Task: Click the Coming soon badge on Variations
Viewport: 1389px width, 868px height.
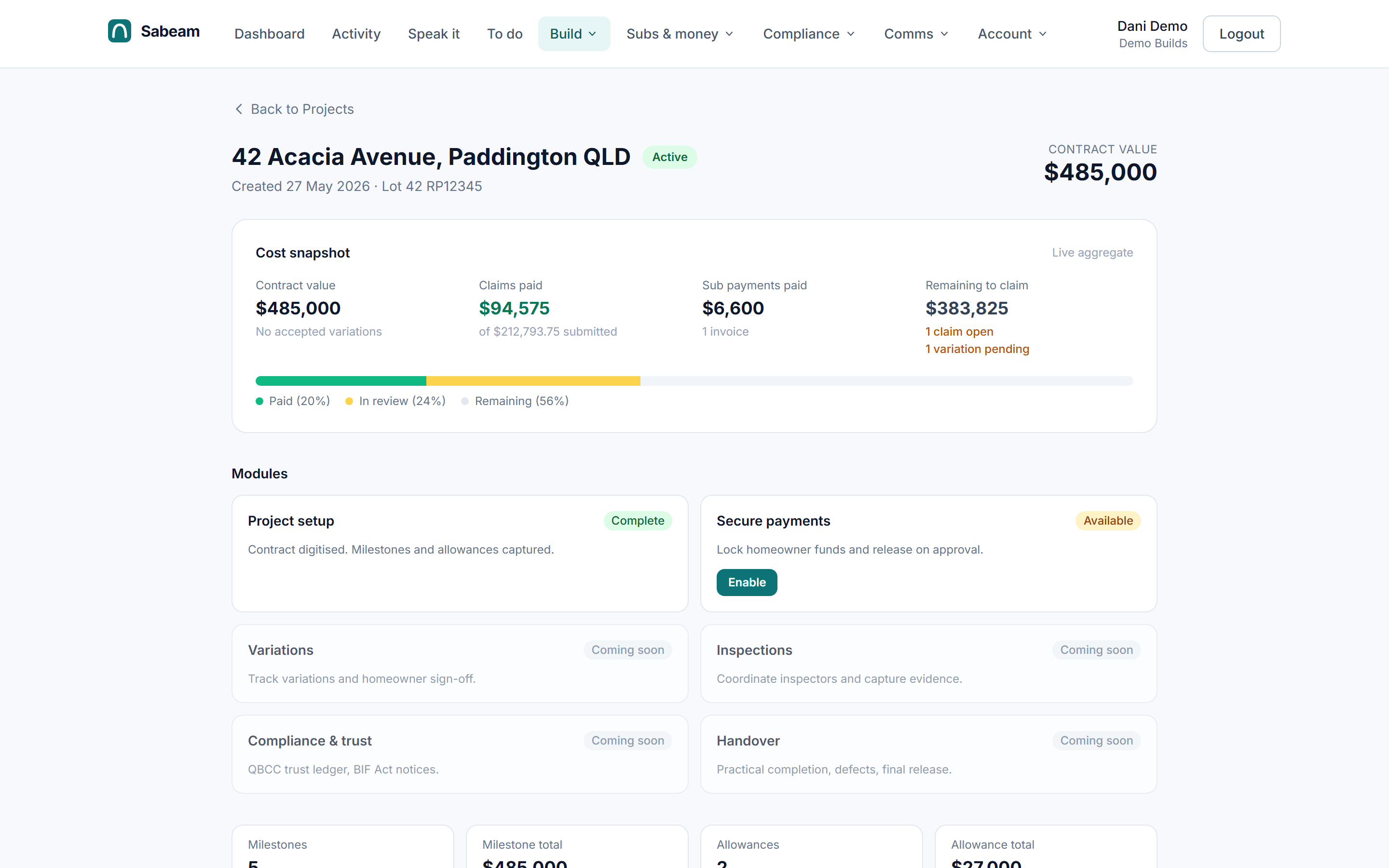Action: pos(627,650)
